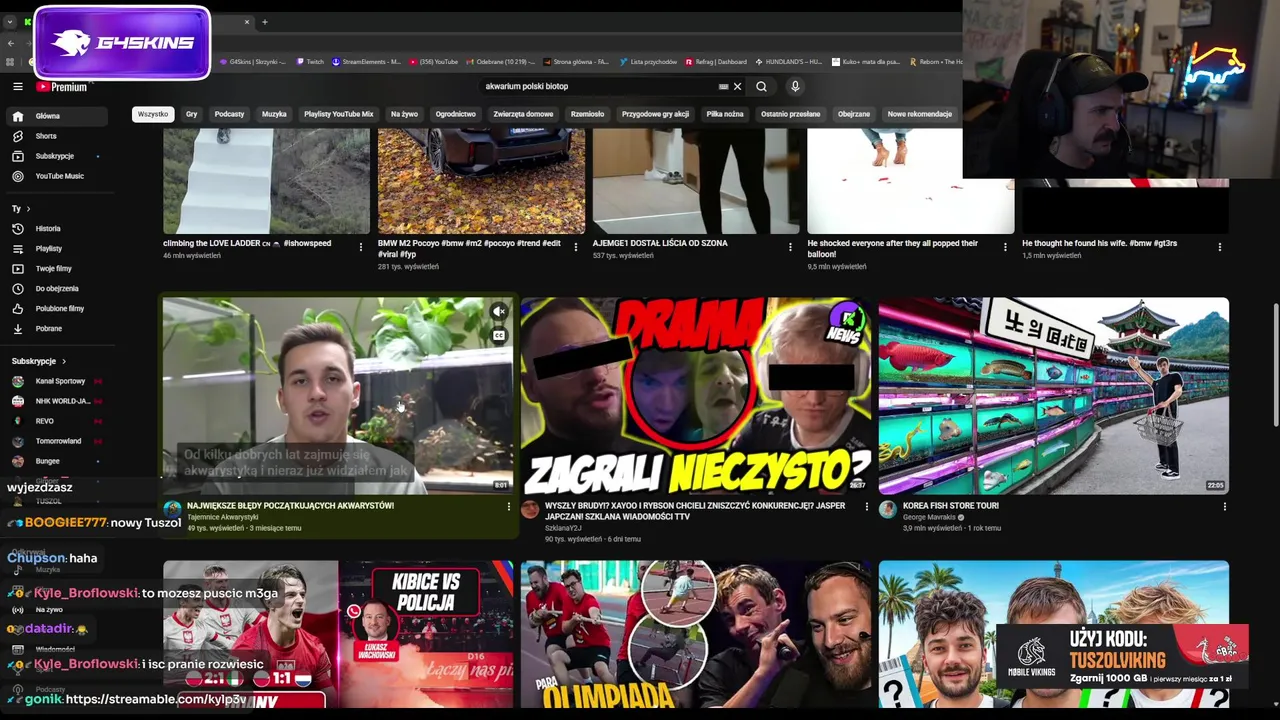Open the KIBICE VS POLICJA thumbnail

338,634
